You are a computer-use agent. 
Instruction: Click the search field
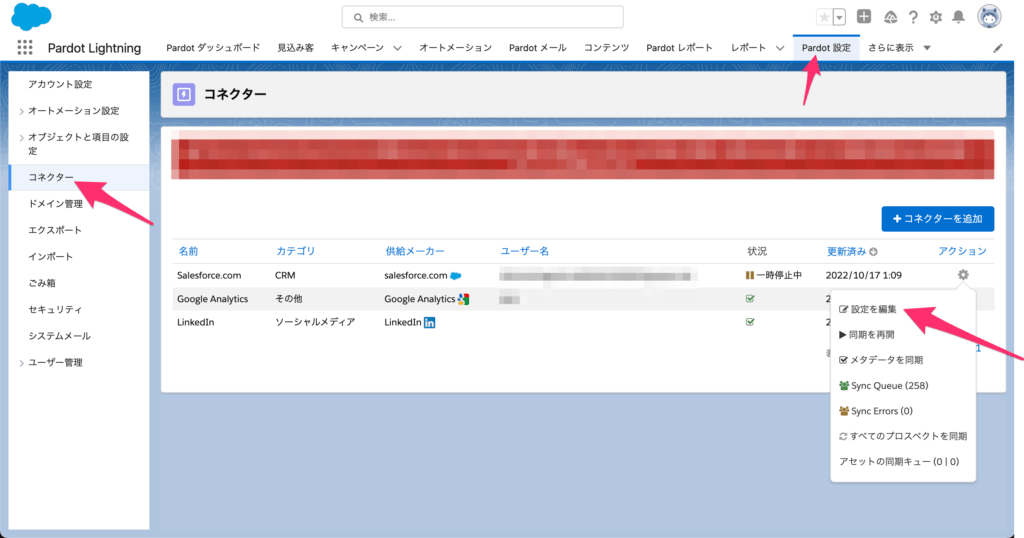coord(483,17)
